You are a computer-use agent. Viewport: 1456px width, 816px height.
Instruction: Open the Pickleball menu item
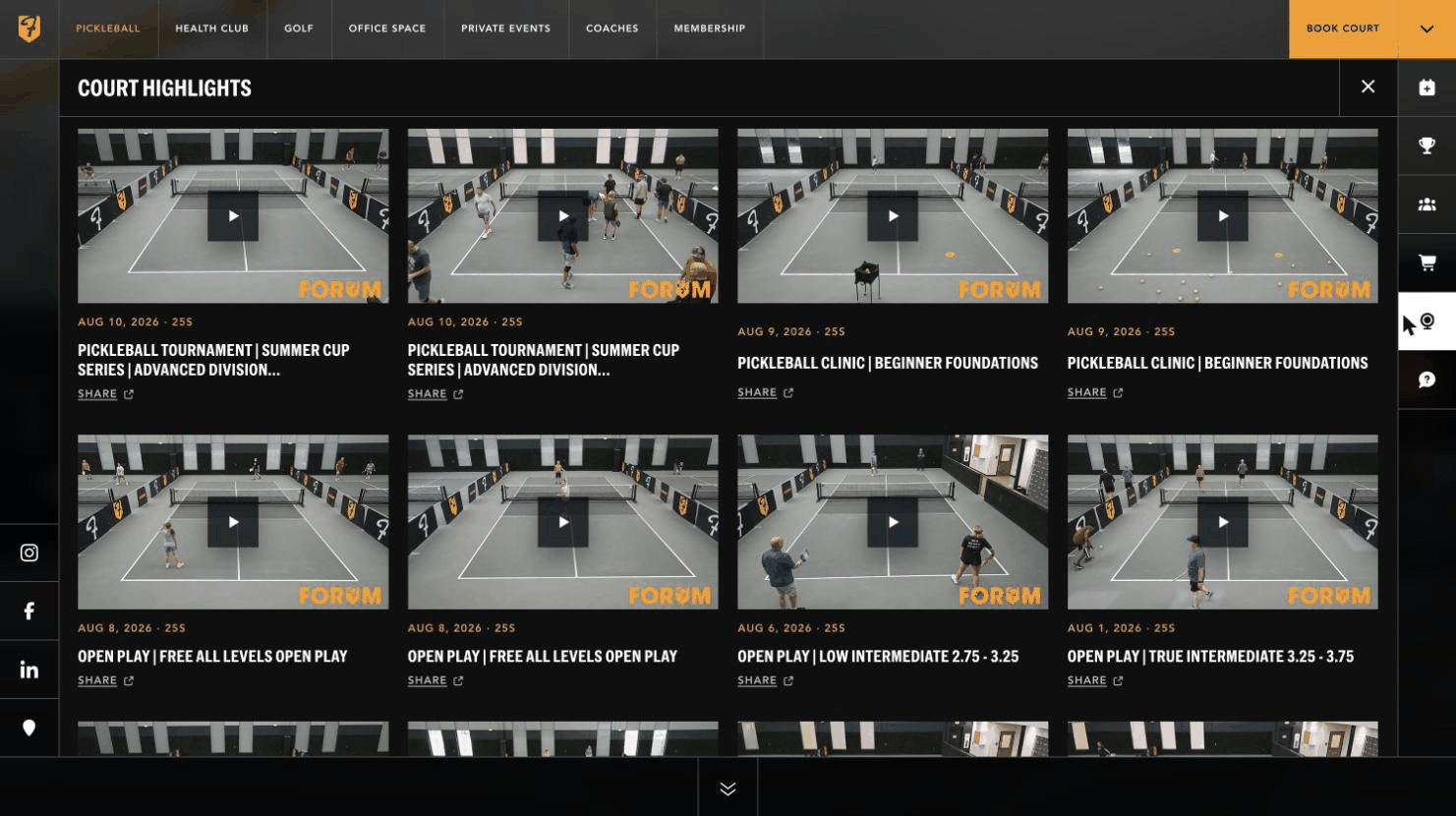(x=108, y=29)
